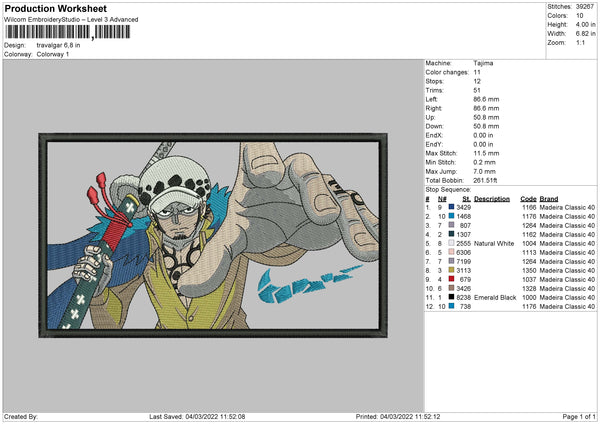Click the 'Last Saved: 04/03/2022 11:52:08' footer text

(197, 417)
